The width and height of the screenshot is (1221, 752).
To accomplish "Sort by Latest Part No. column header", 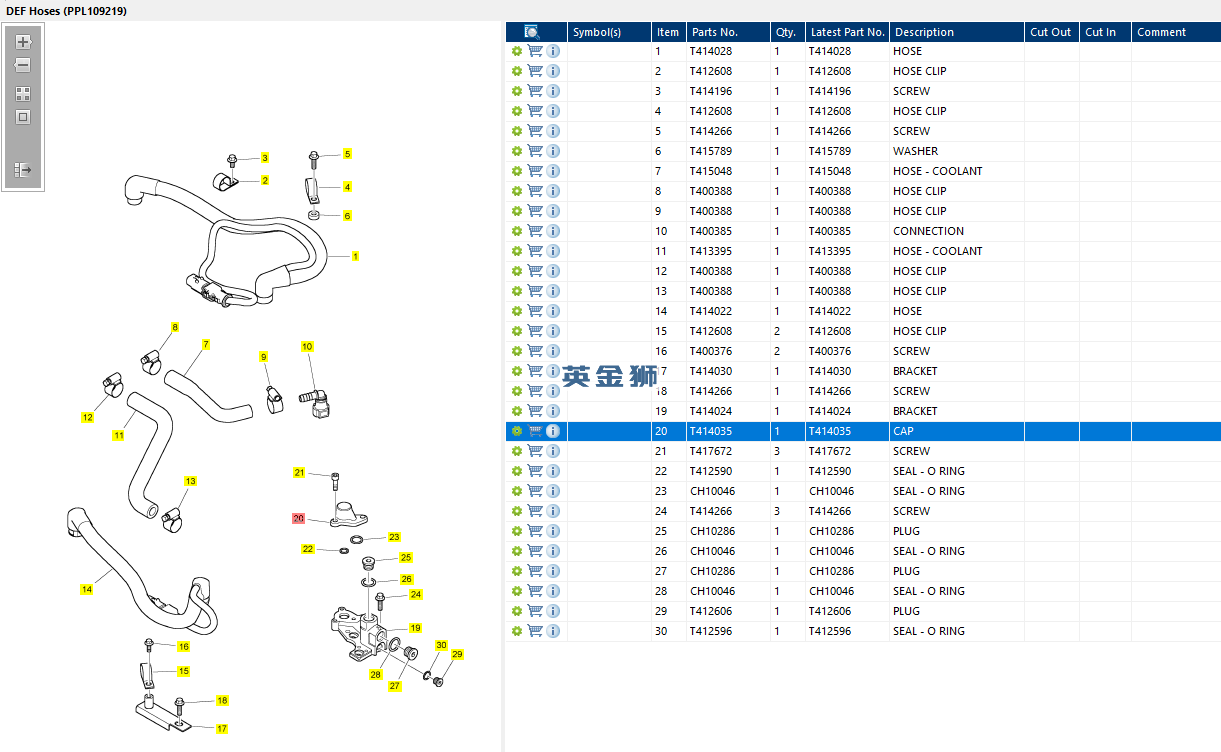I will (x=847, y=32).
